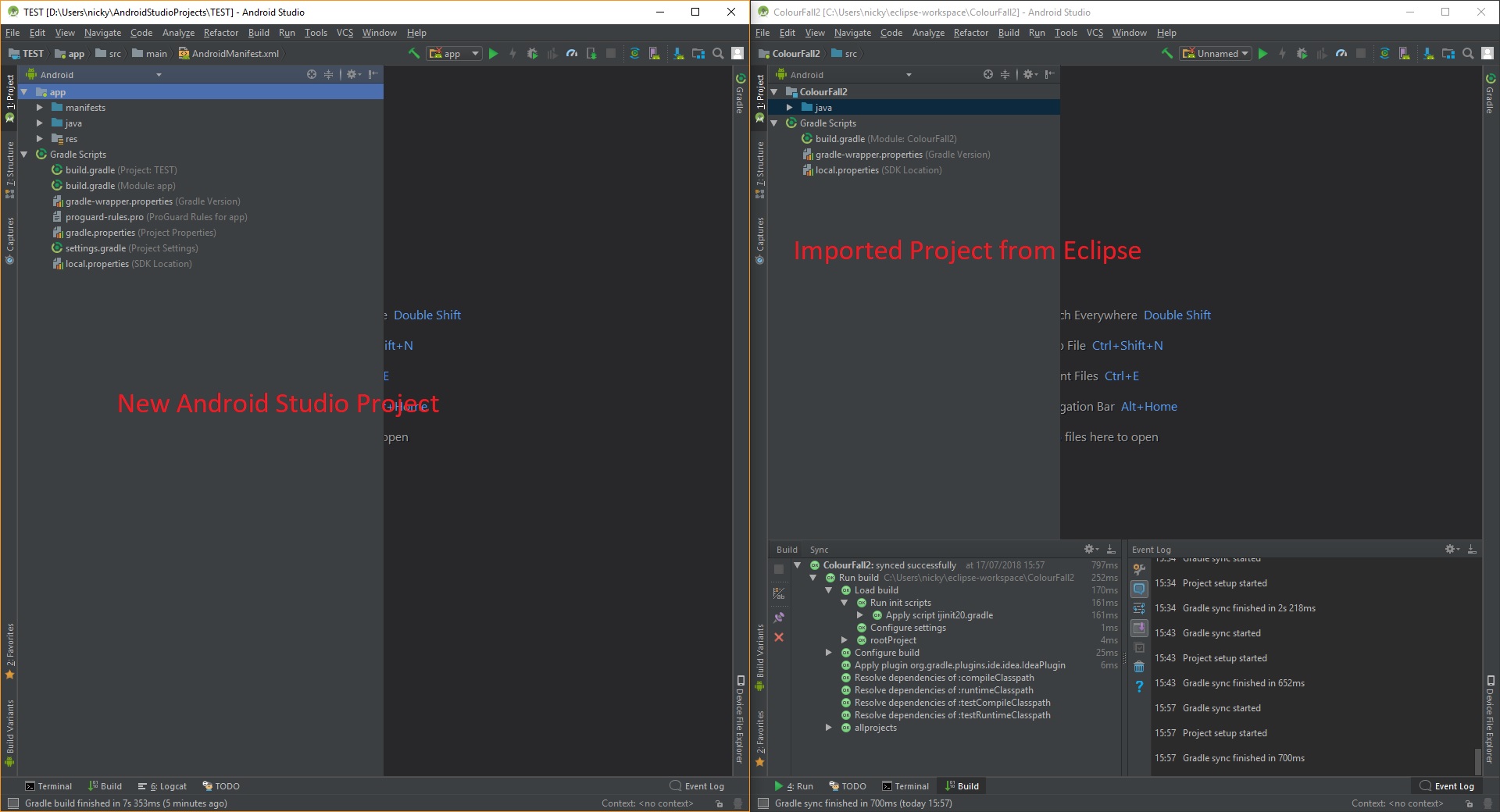Screen dimensions: 1500x812
Task: Open Project Structure in ColourFall2 window
Action: (x=1448, y=53)
